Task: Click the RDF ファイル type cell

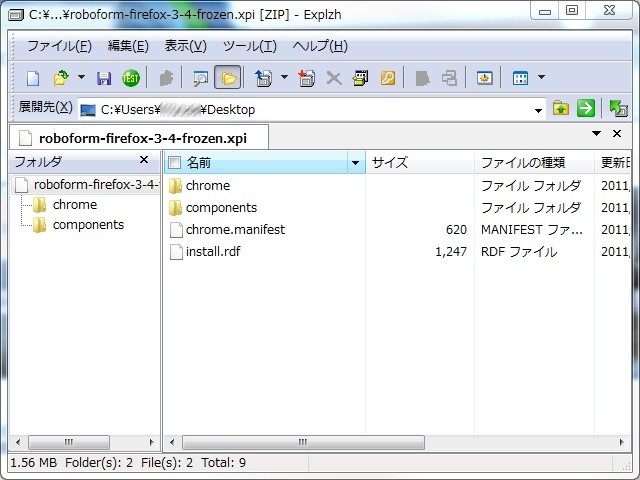Action: click(x=519, y=252)
